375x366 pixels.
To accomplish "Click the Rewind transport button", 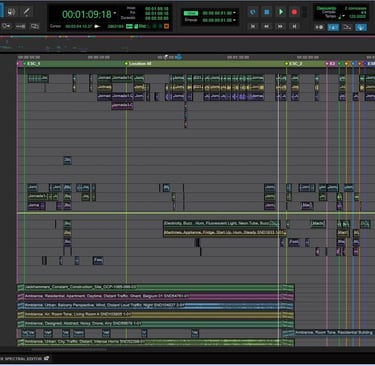I will [x=266, y=26].
